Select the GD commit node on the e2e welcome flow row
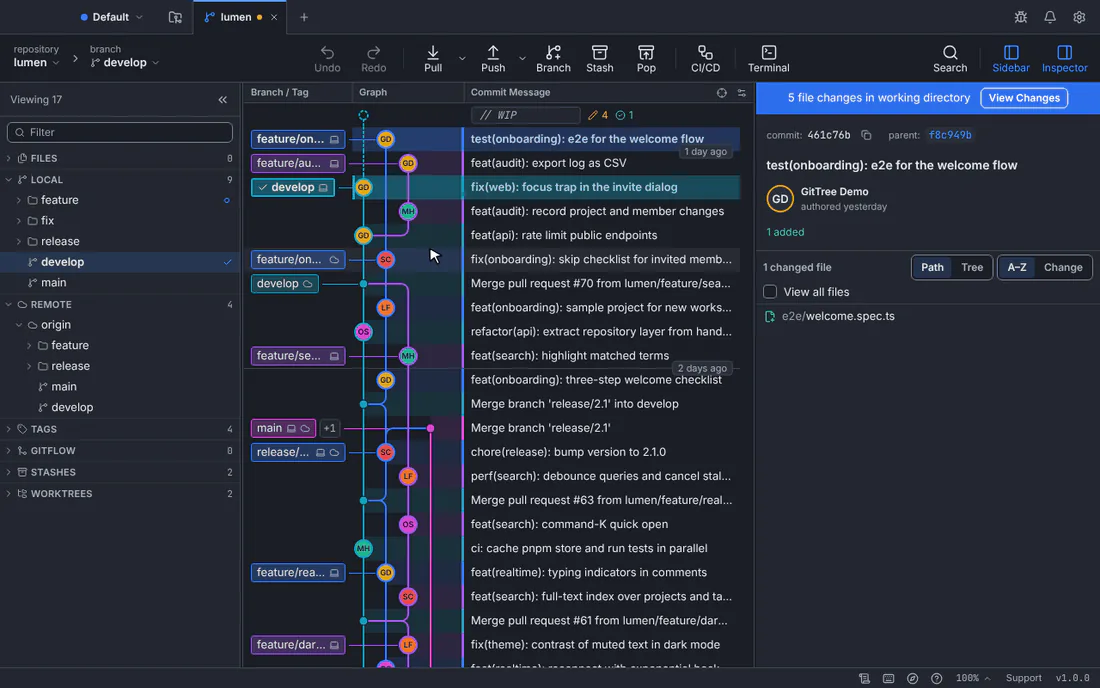Image resolution: width=1100 pixels, height=688 pixels. (x=385, y=139)
